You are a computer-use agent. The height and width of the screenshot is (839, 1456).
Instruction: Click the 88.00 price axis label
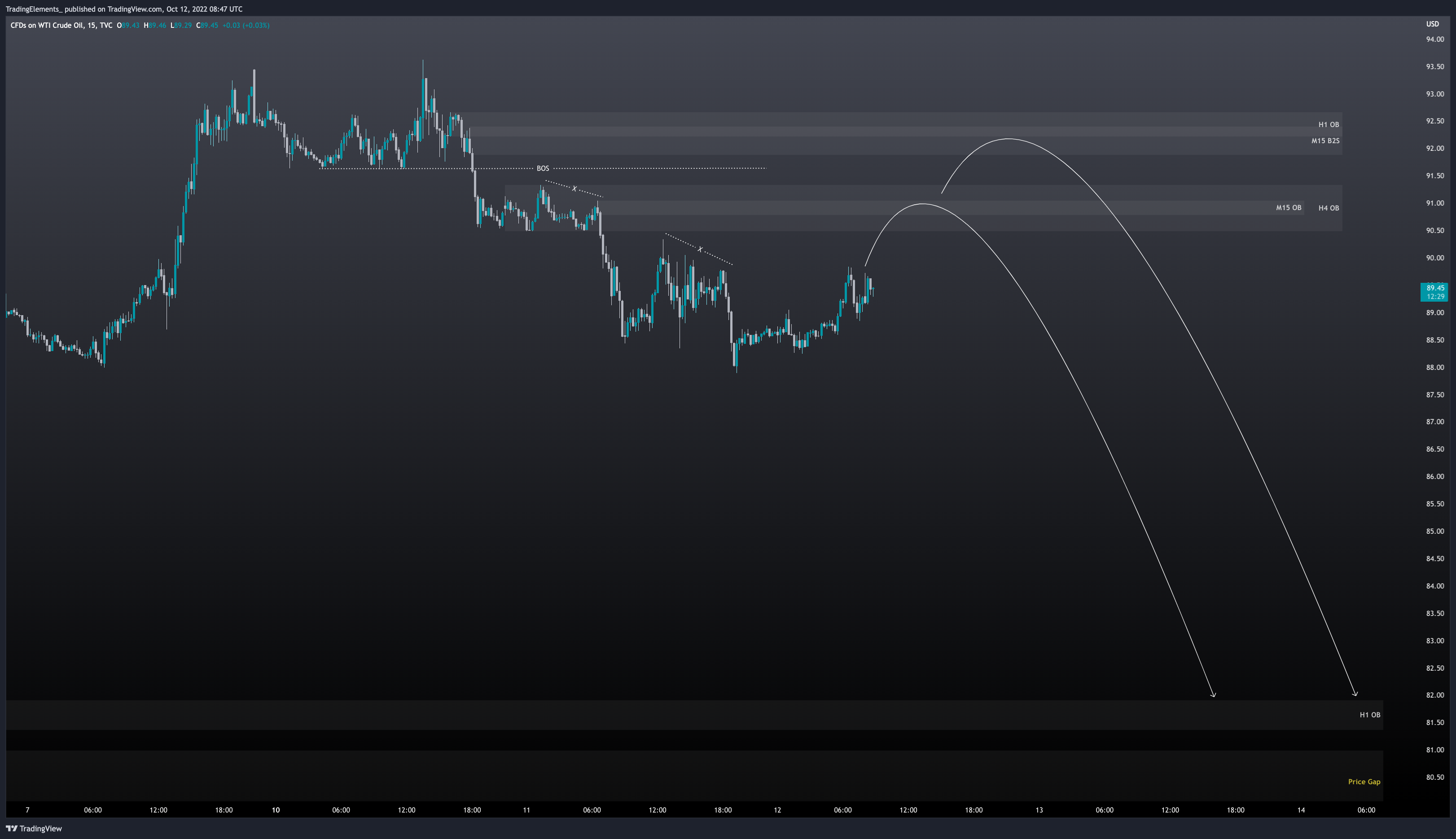click(x=1435, y=368)
